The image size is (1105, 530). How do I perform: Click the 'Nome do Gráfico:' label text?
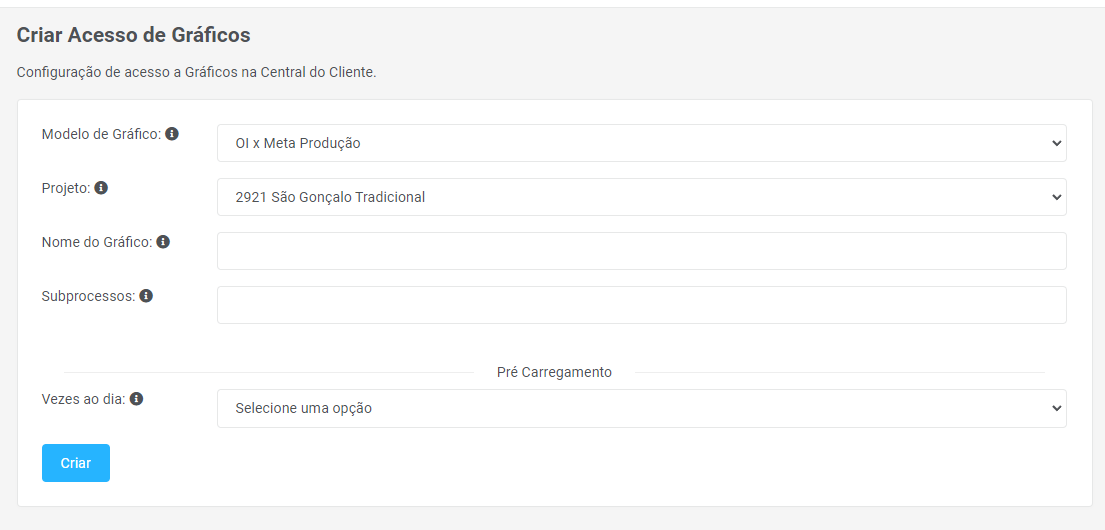point(97,242)
